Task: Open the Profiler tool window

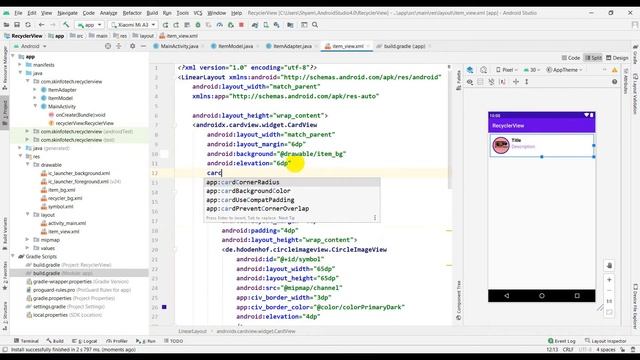Action: 117,341
